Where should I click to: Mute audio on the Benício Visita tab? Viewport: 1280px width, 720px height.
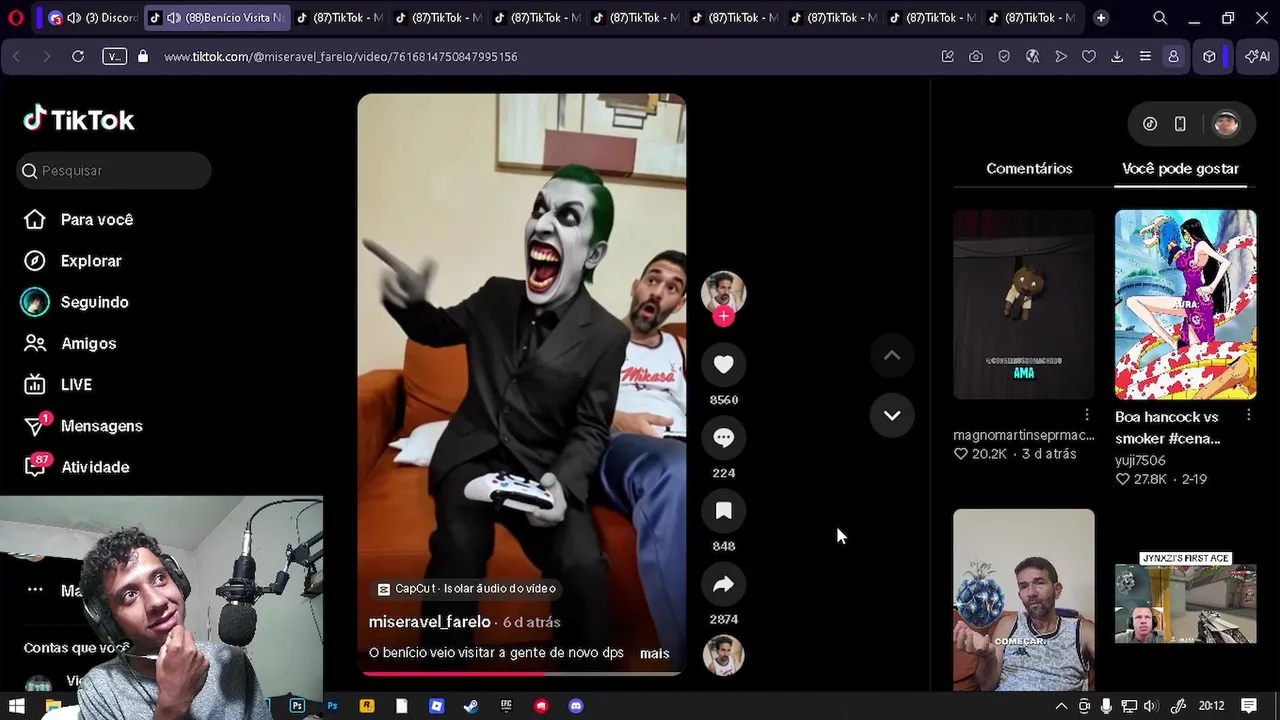(x=173, y=18)
